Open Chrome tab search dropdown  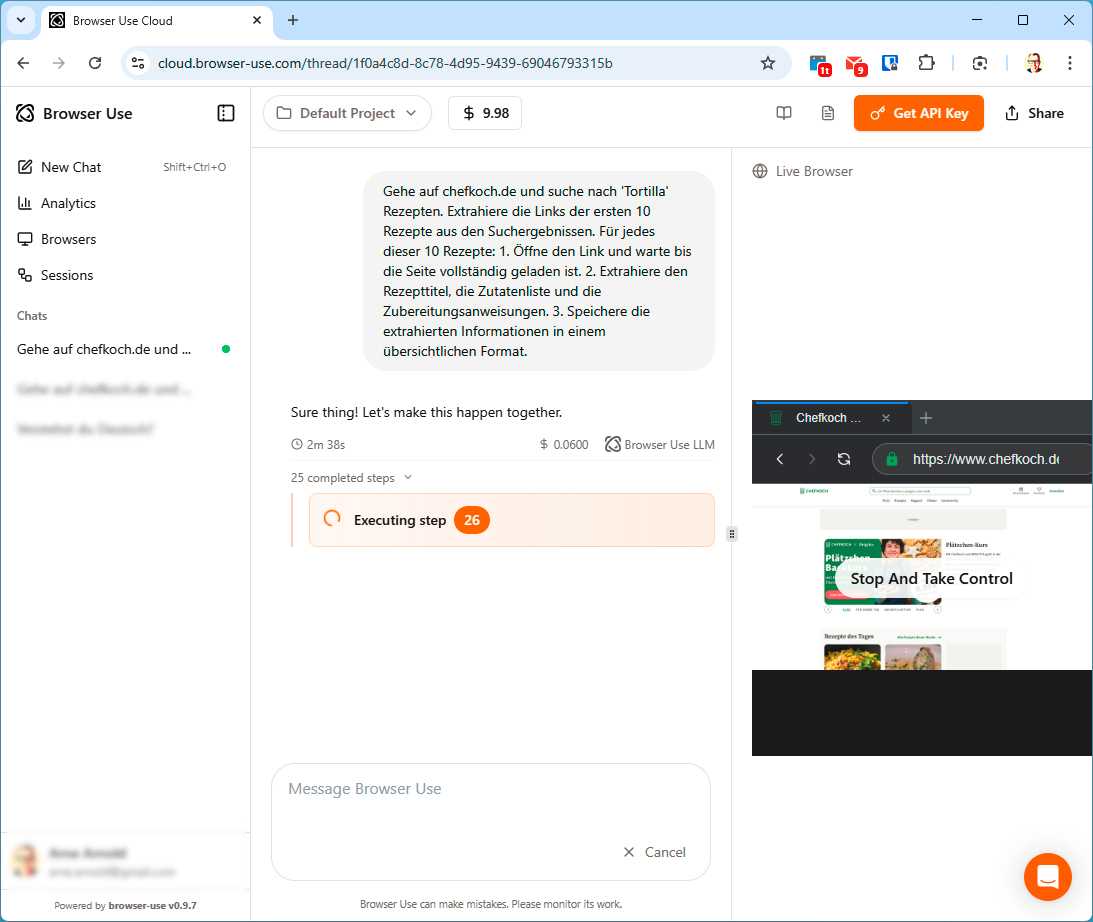tap(21, 20)
